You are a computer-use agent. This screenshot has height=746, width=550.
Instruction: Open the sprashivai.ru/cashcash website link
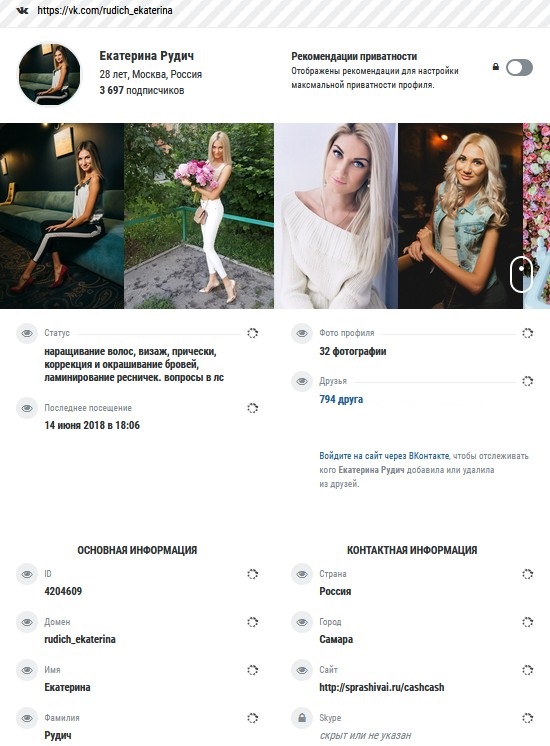pyautogui.click(x=382, y=687)
